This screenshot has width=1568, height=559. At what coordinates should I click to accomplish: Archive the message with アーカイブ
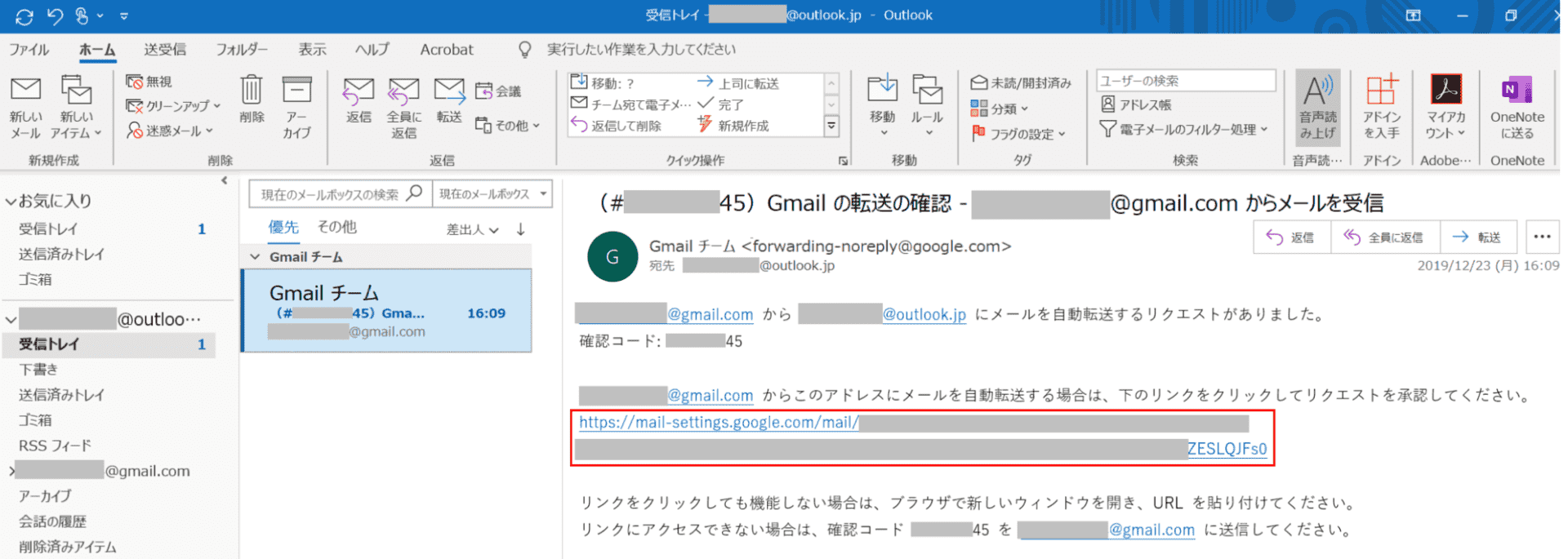296,108
